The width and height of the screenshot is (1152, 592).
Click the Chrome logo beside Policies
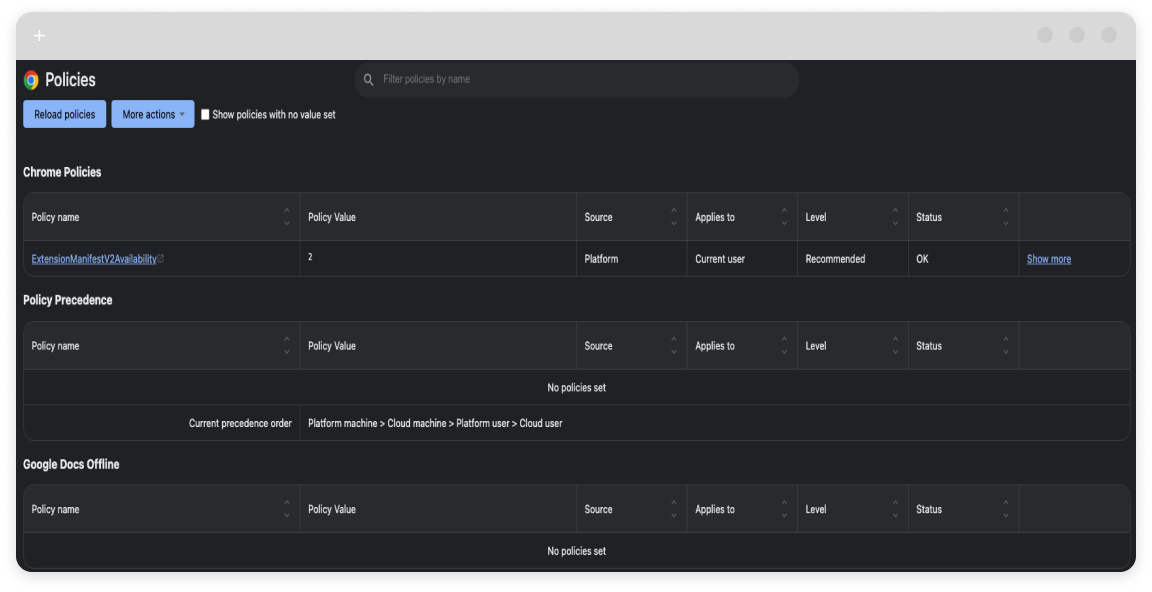(x=31, y=79)
